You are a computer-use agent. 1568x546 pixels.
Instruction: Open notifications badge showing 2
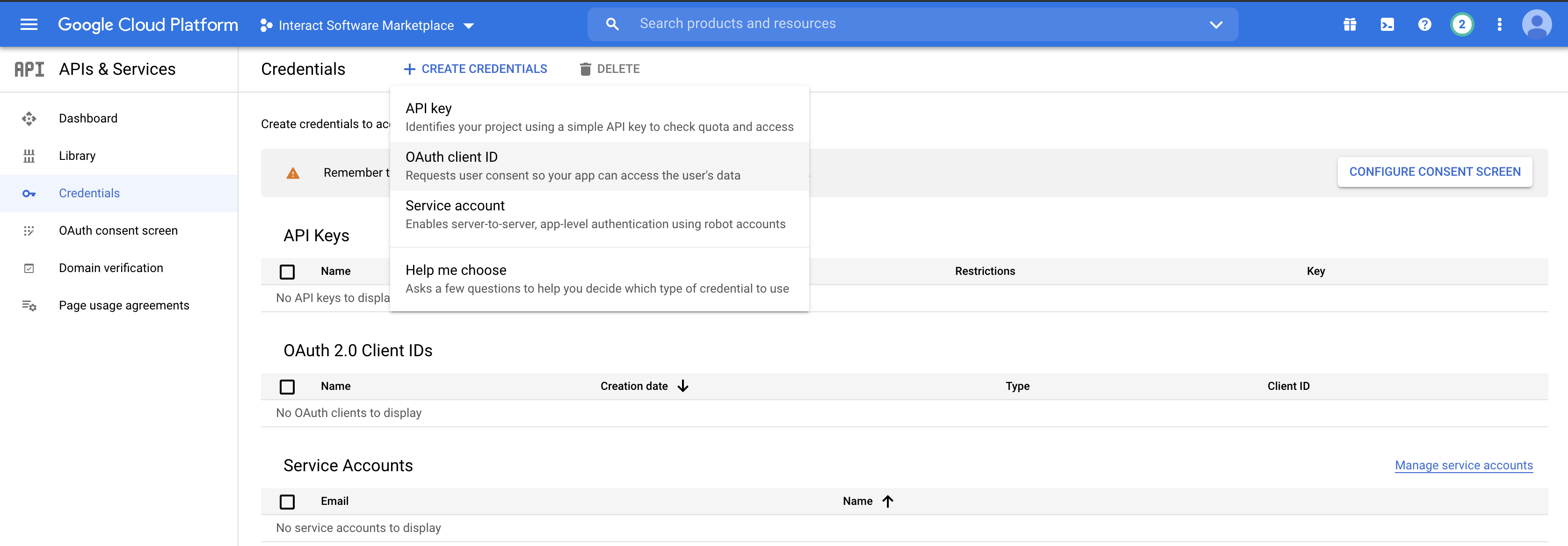1461,24
